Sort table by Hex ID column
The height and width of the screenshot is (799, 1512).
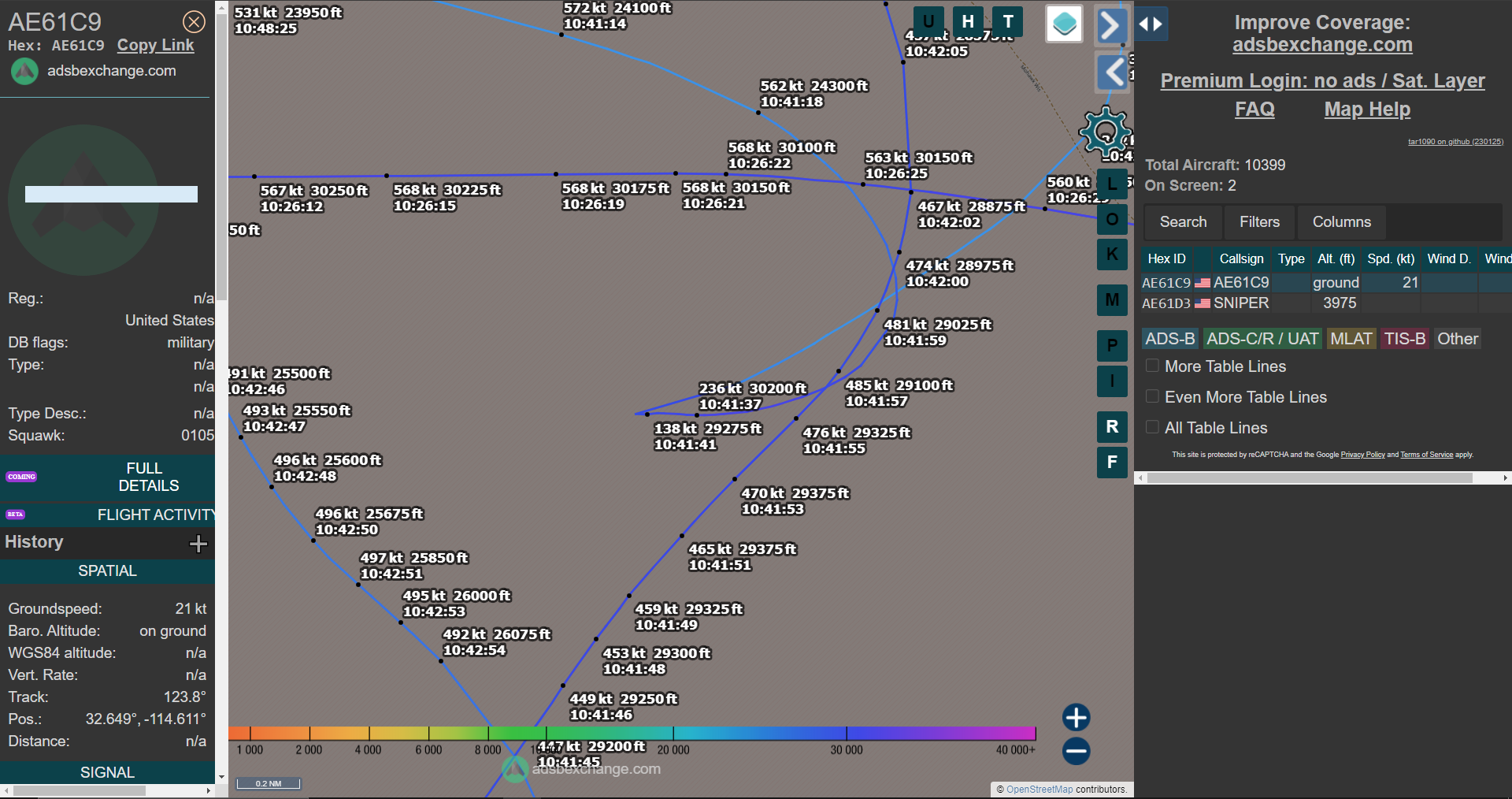point(1166,258)
